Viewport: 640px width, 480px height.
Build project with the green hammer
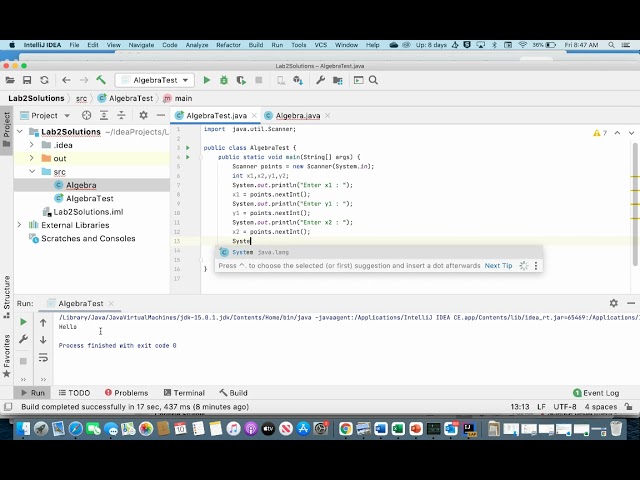(101, 80)
